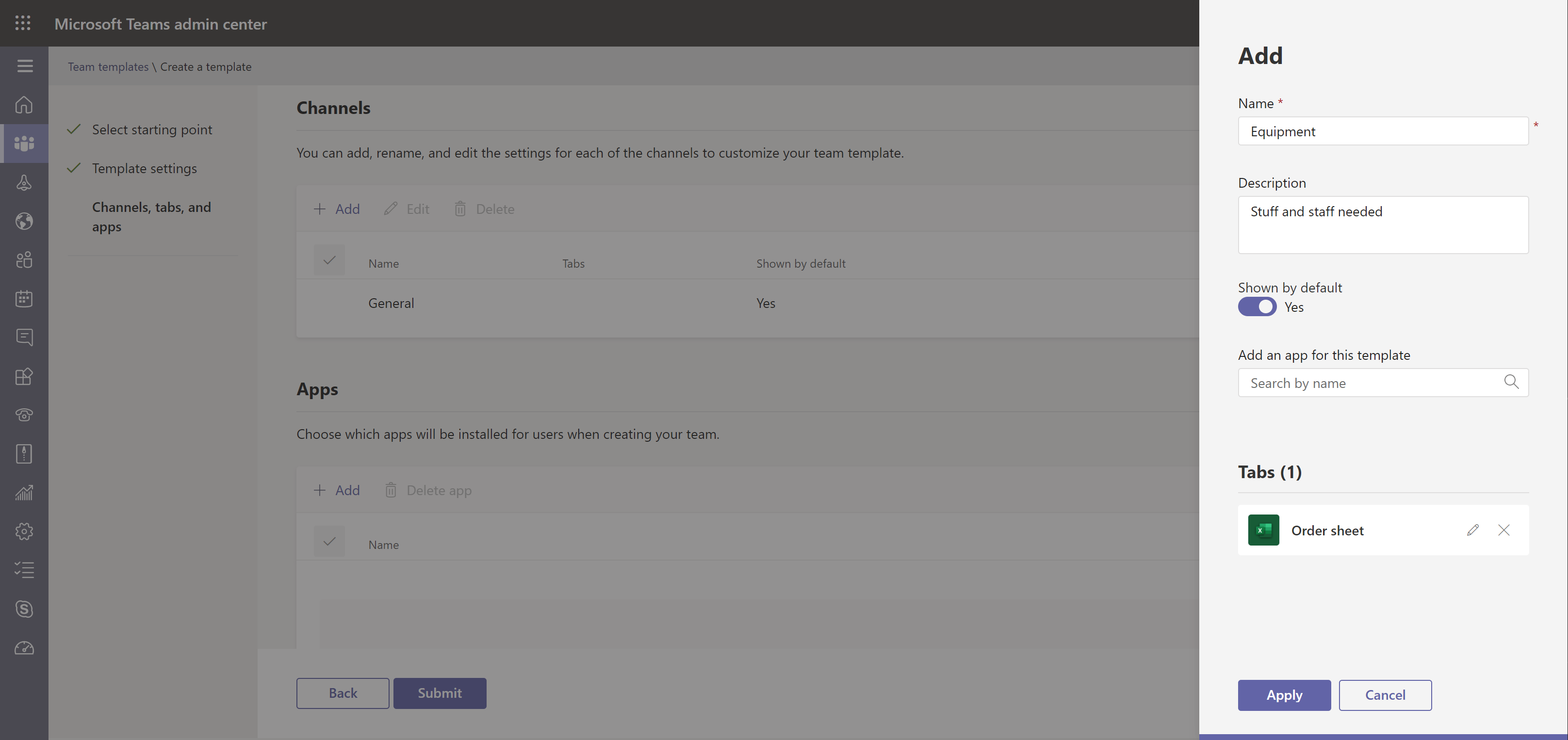Click Edit in the Channels toolbar
This screenshot has width=1568, height=740.
click(407, 209)
